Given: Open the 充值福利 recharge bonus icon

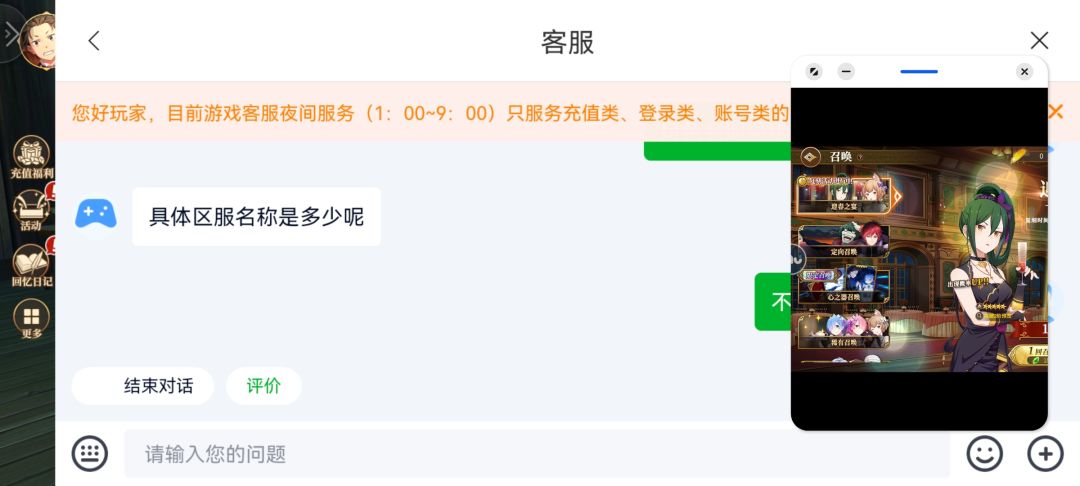Looking at the screenshot, I should tap(30, 157).
